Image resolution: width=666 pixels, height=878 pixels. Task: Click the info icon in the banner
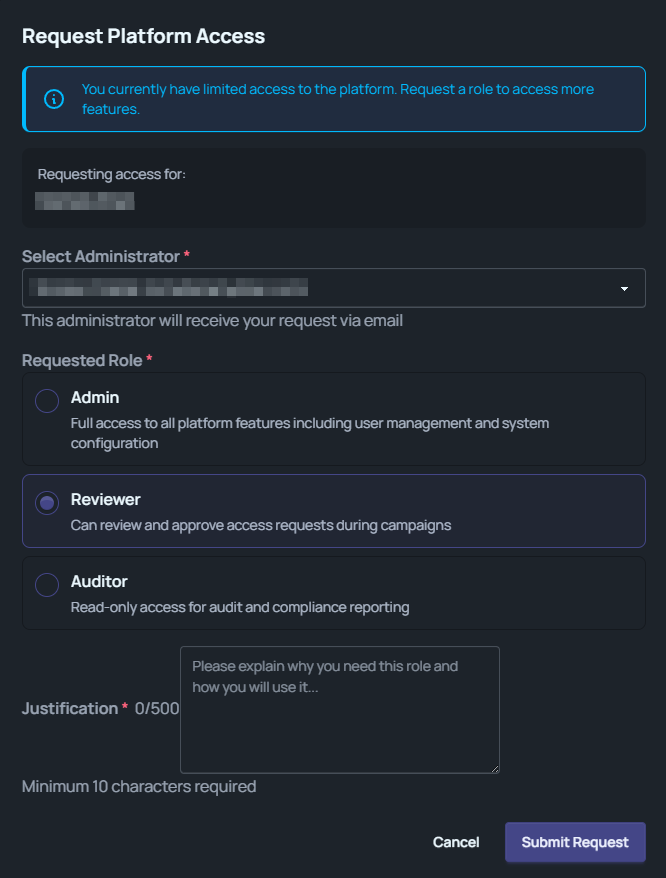tap(54, 99)
